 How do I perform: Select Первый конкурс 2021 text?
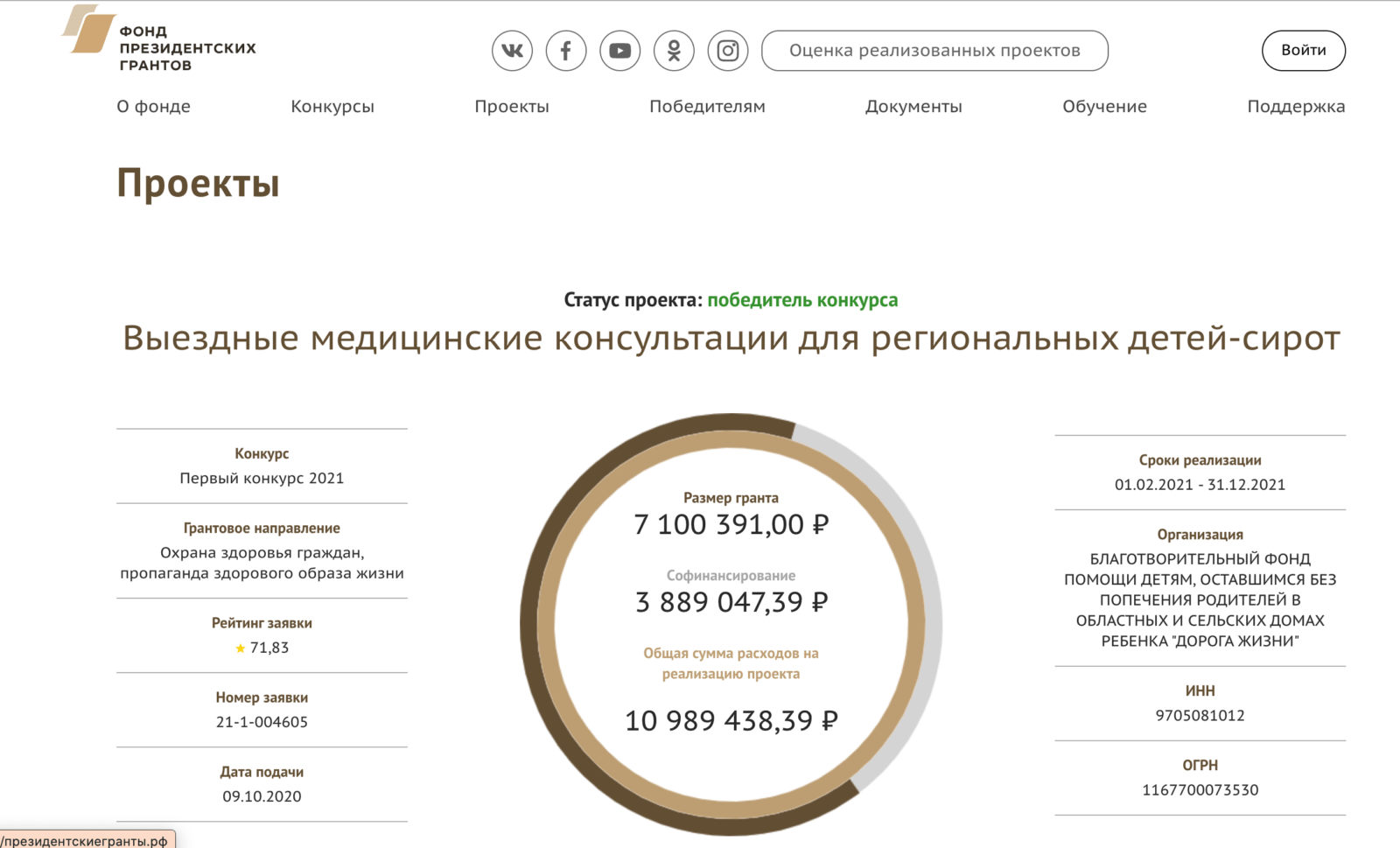[262, 479]
